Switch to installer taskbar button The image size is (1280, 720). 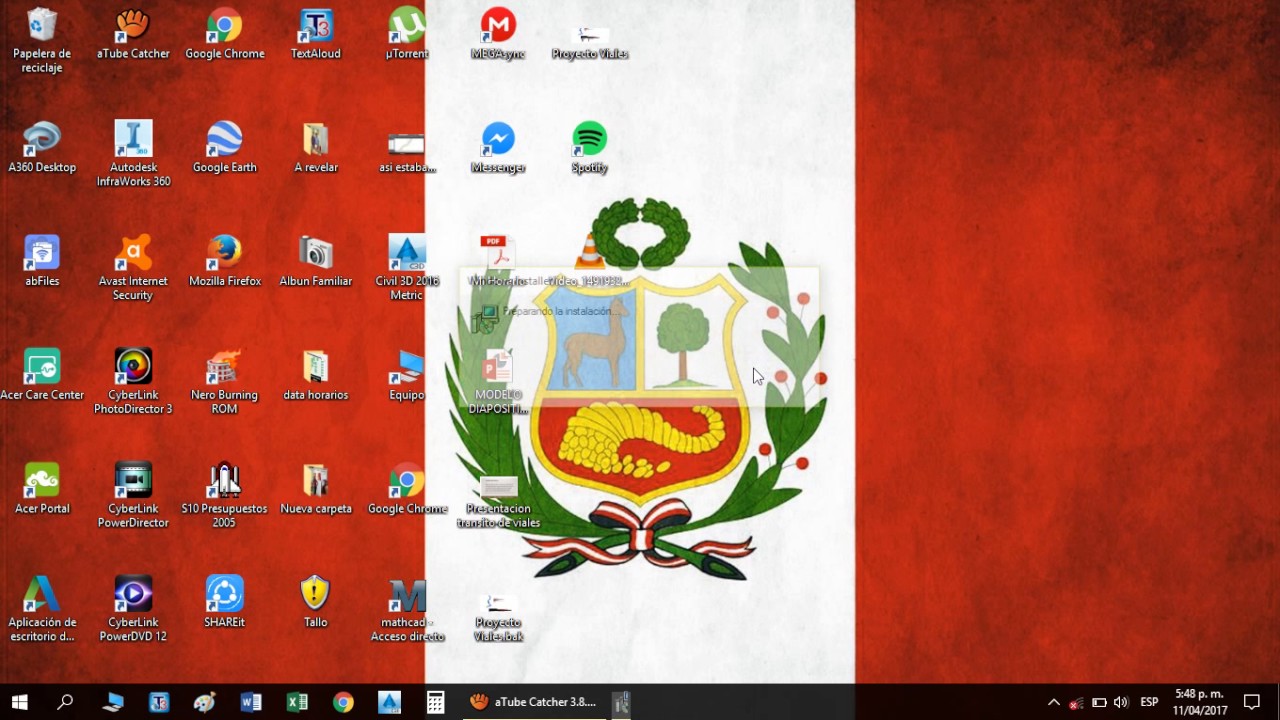(621, 702)
